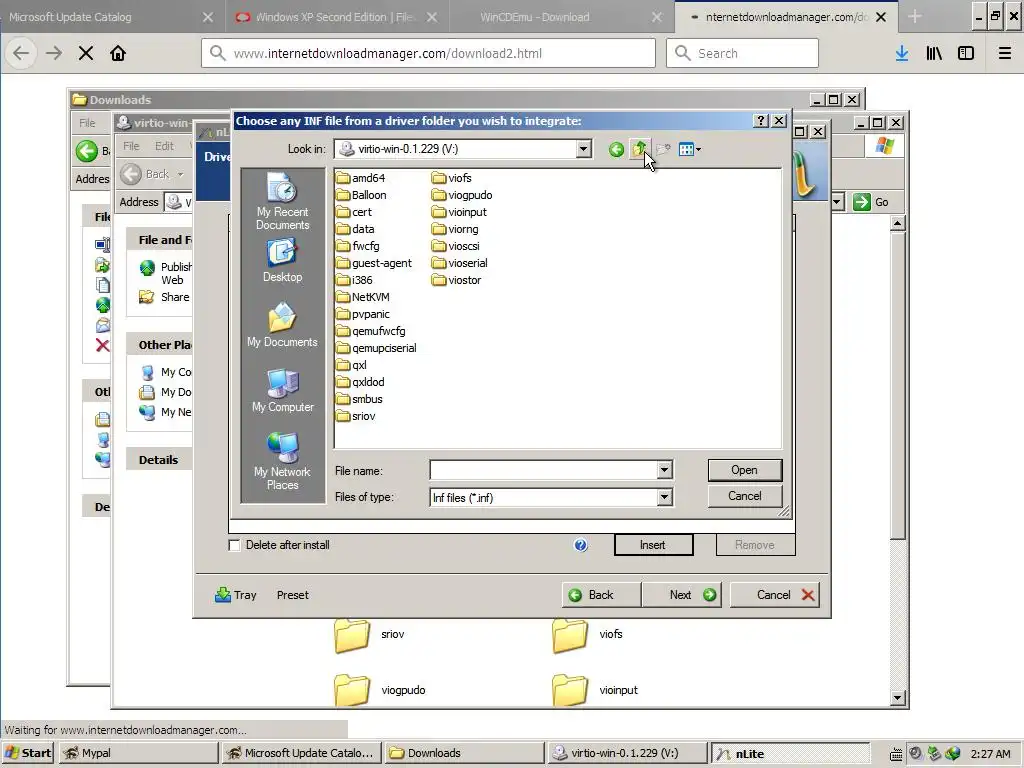The image size is (1024, 768).
Task: Click the Preset button in nLite
Action: [292, 595]
